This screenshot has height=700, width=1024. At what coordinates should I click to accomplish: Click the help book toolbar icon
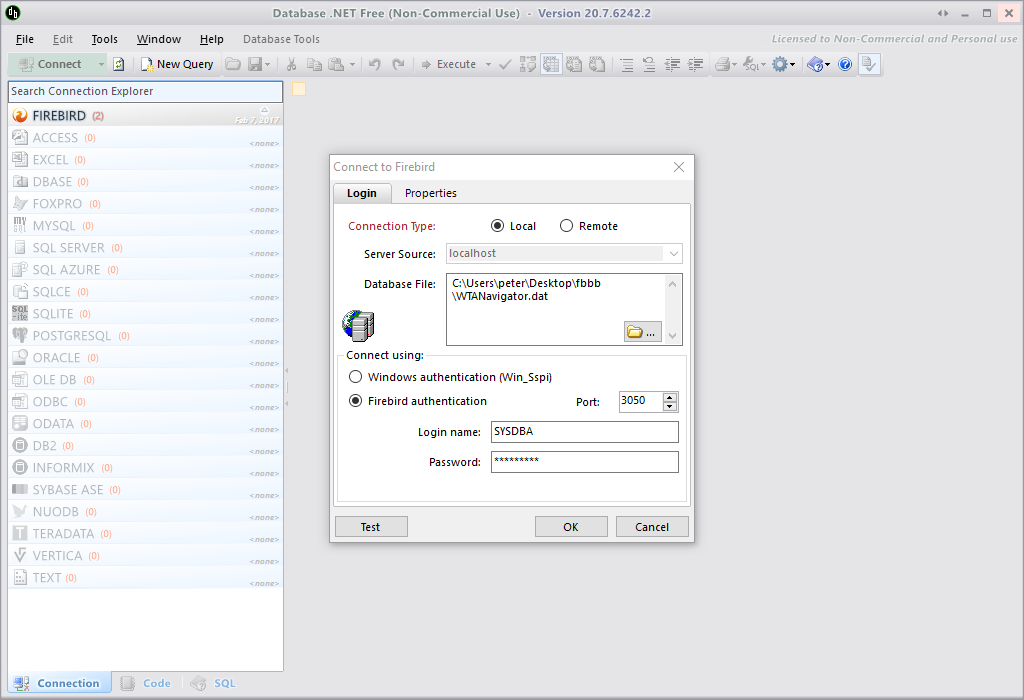(815, 64)
